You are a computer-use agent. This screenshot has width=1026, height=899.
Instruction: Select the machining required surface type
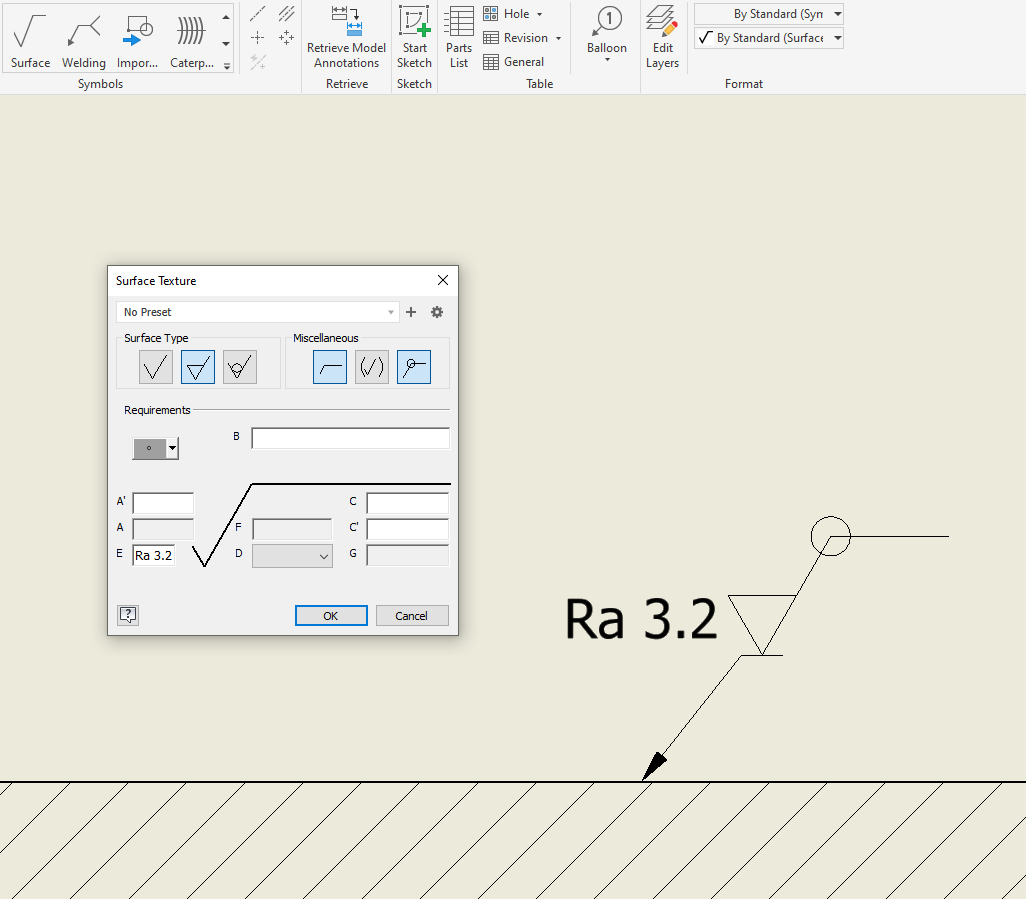[x=197, y=366]
